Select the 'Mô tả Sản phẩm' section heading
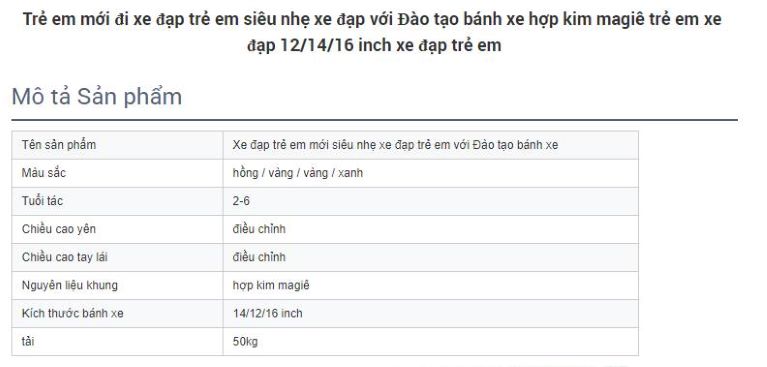This screenshot has width=767, height=367. coord(96,96)
